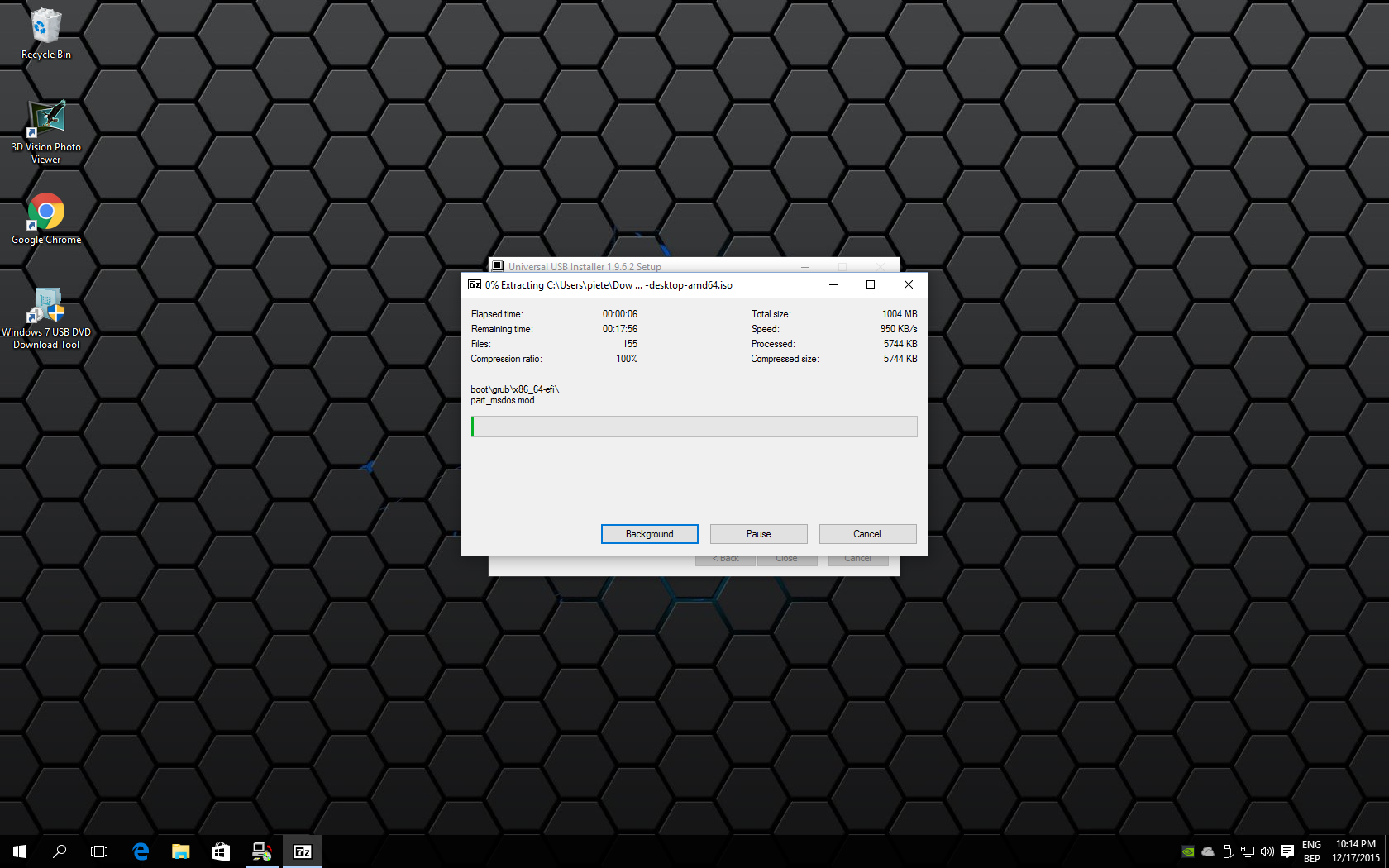The image size is (1389, 868).
Task: Click the 'Remaining time:' label
Action: [x=502, y=329]
